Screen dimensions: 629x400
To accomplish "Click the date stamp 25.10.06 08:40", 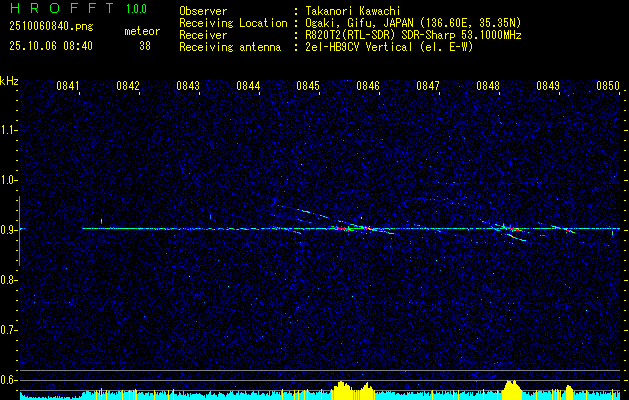I will 51,46.
